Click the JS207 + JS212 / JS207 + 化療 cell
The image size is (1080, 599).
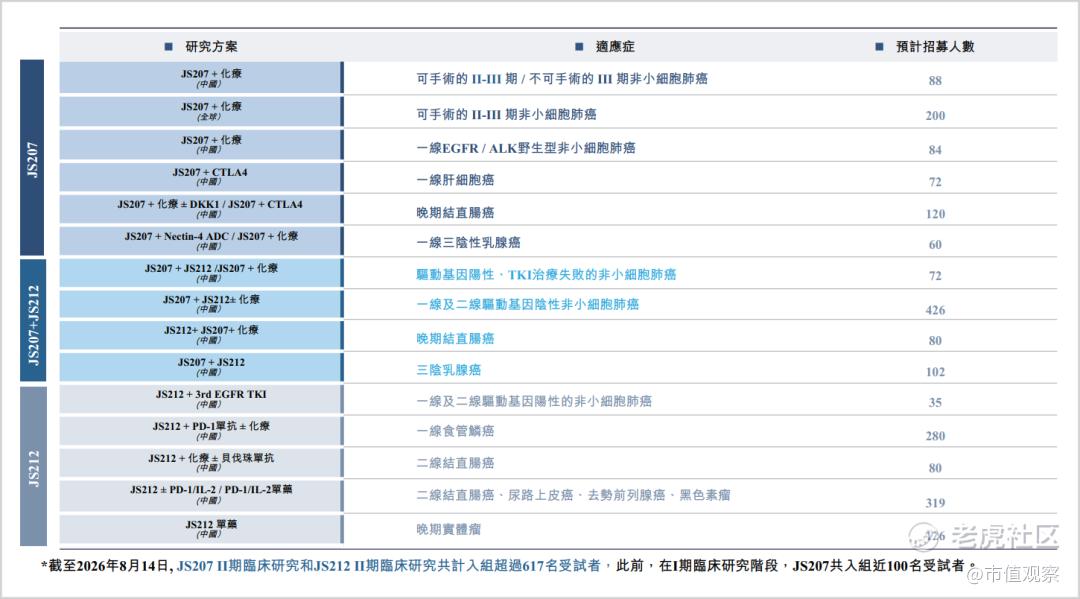tap(201, 273)
